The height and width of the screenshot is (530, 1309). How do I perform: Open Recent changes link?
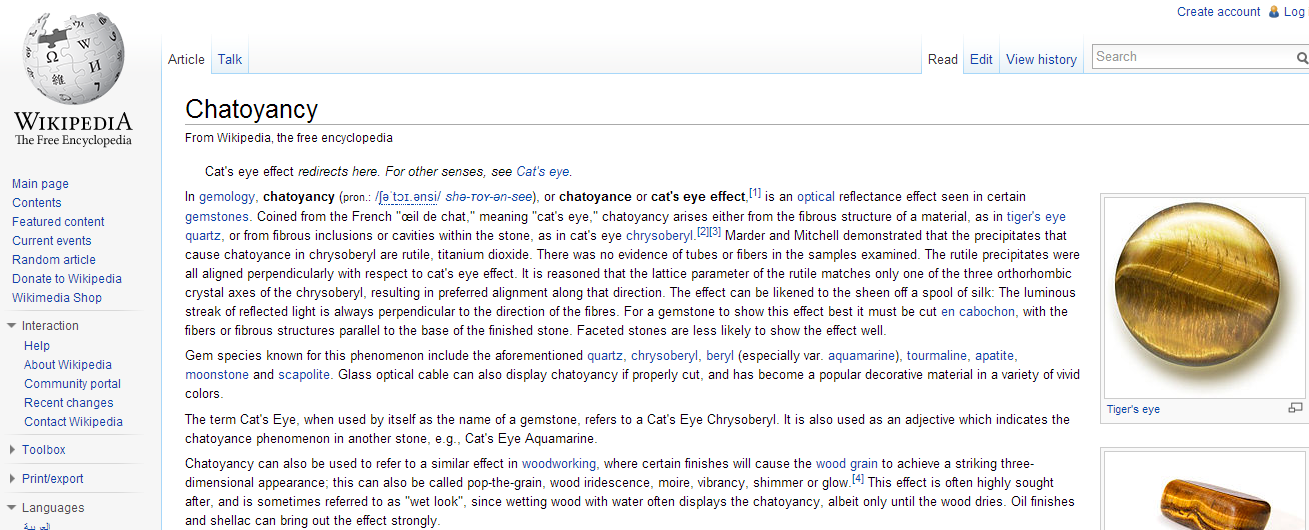[69, 403]
